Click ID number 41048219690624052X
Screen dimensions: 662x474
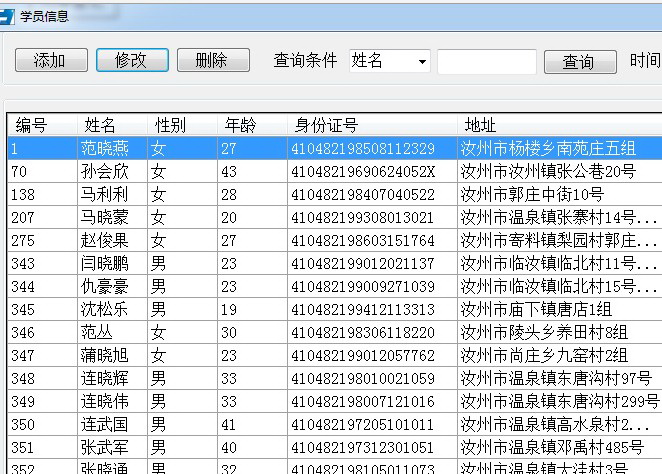coord(363,171)
